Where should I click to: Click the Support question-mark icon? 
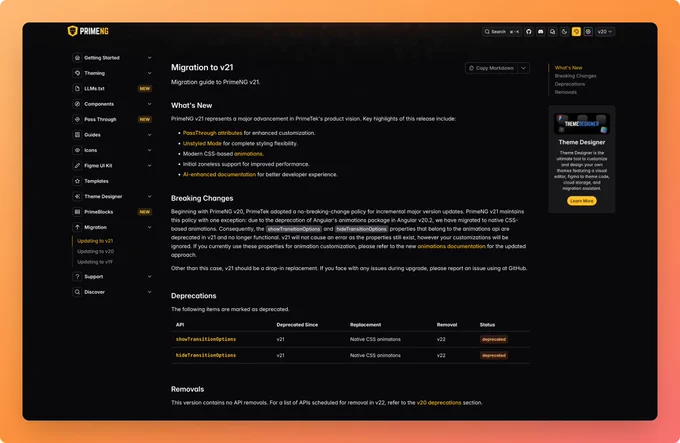pyautogui.click(x=77, y=277)
